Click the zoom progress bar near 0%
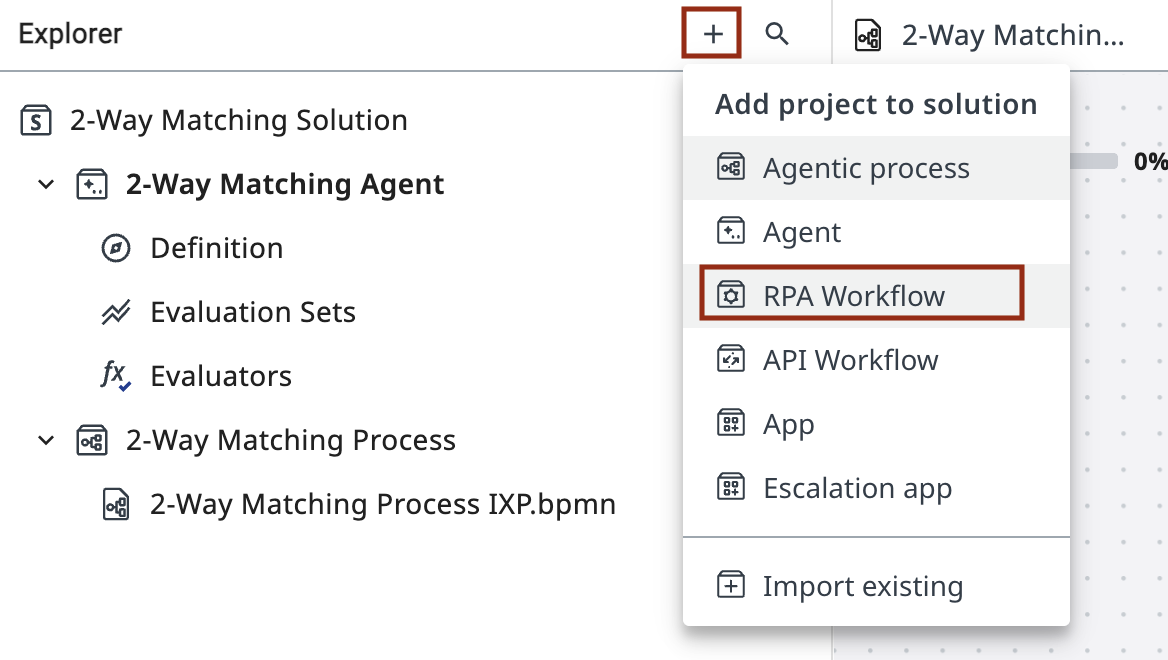1168x660 pixels. point(1094,161)
